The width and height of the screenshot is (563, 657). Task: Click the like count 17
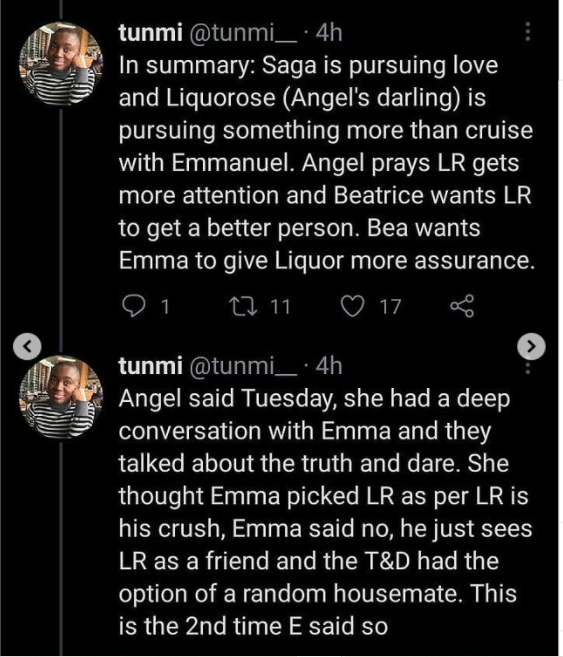[390, 307]
